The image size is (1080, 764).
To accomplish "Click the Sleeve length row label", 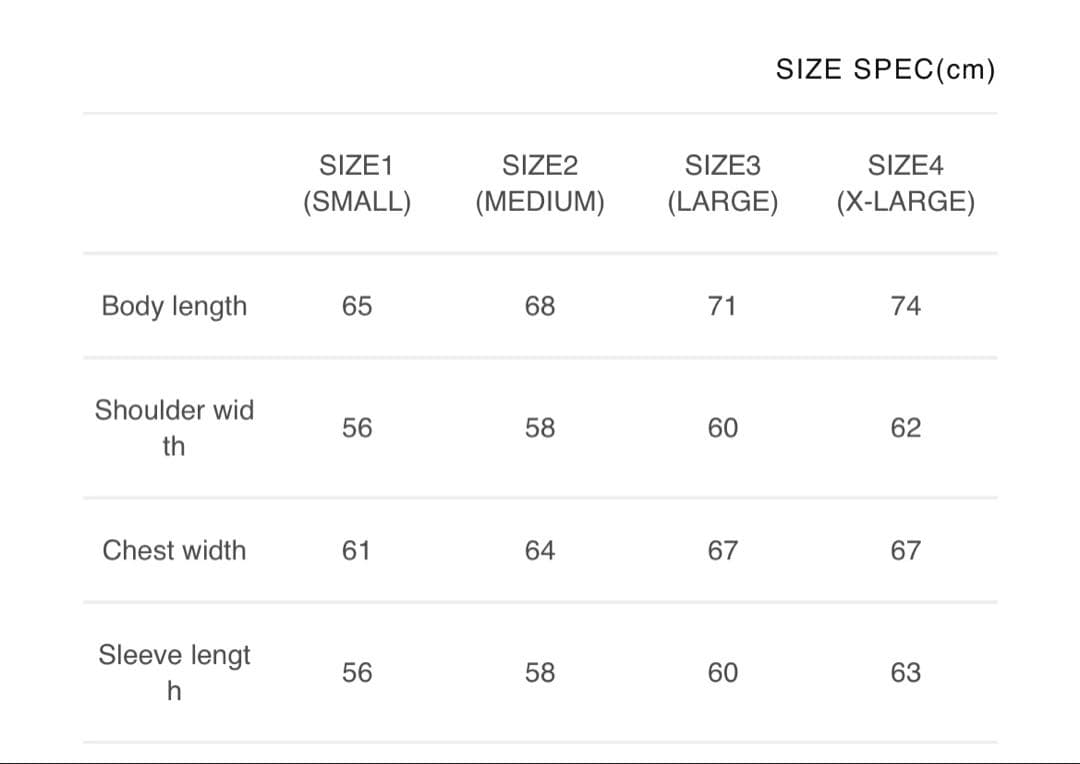I will pos(174,672).
